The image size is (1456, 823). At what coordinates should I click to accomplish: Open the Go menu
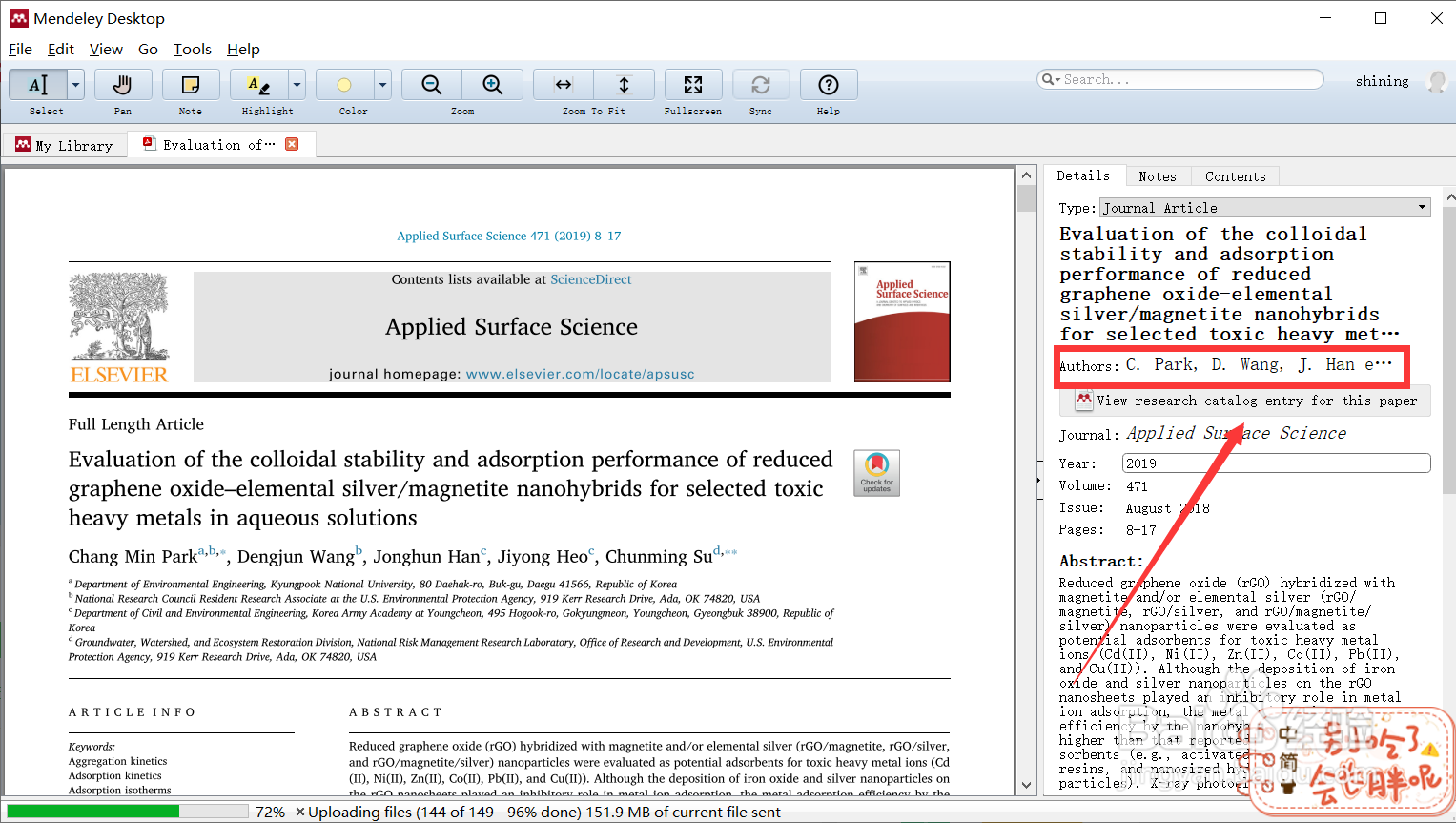148,49
